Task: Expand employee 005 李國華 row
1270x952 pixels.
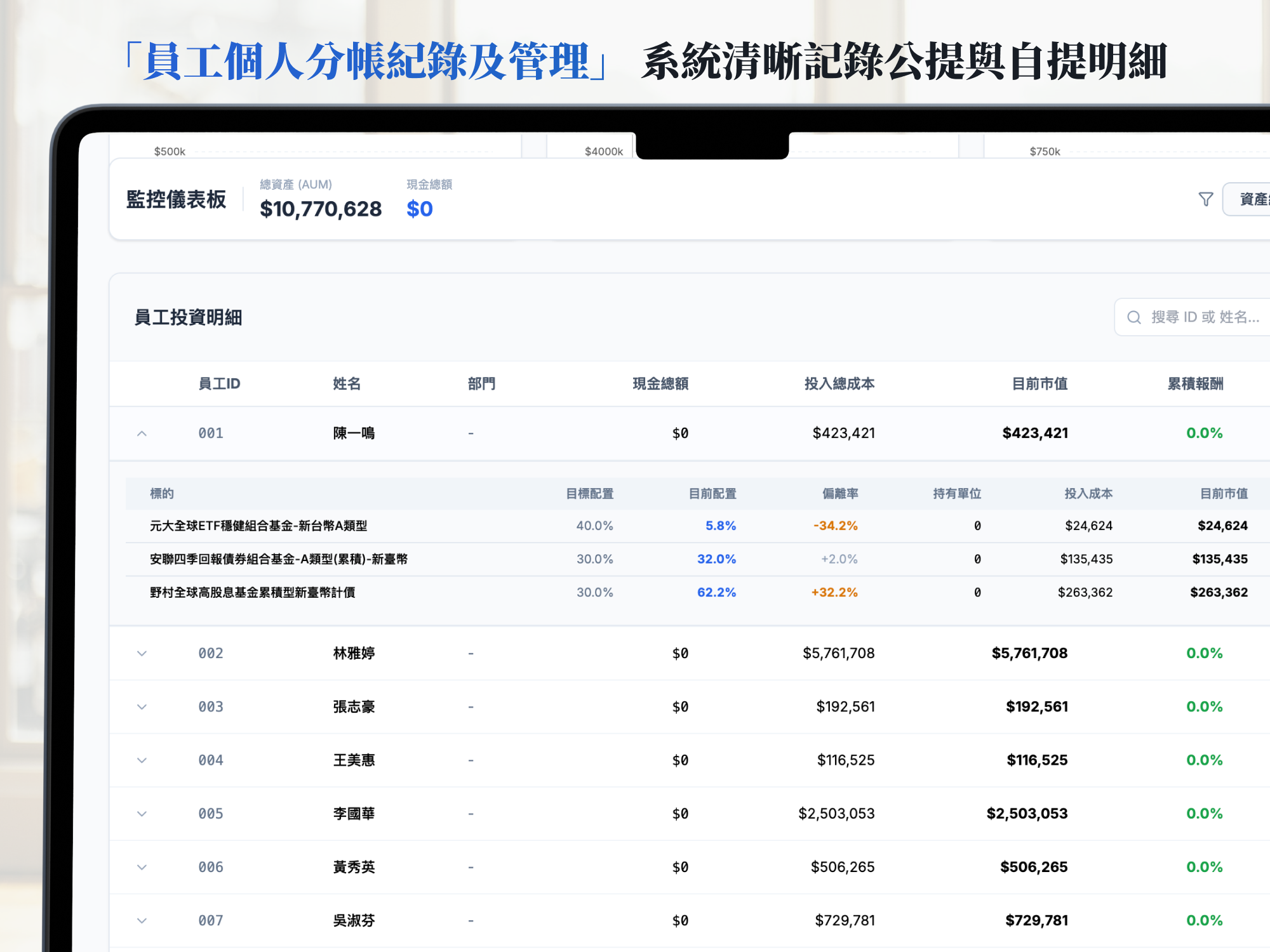Action: click(142, 814)
